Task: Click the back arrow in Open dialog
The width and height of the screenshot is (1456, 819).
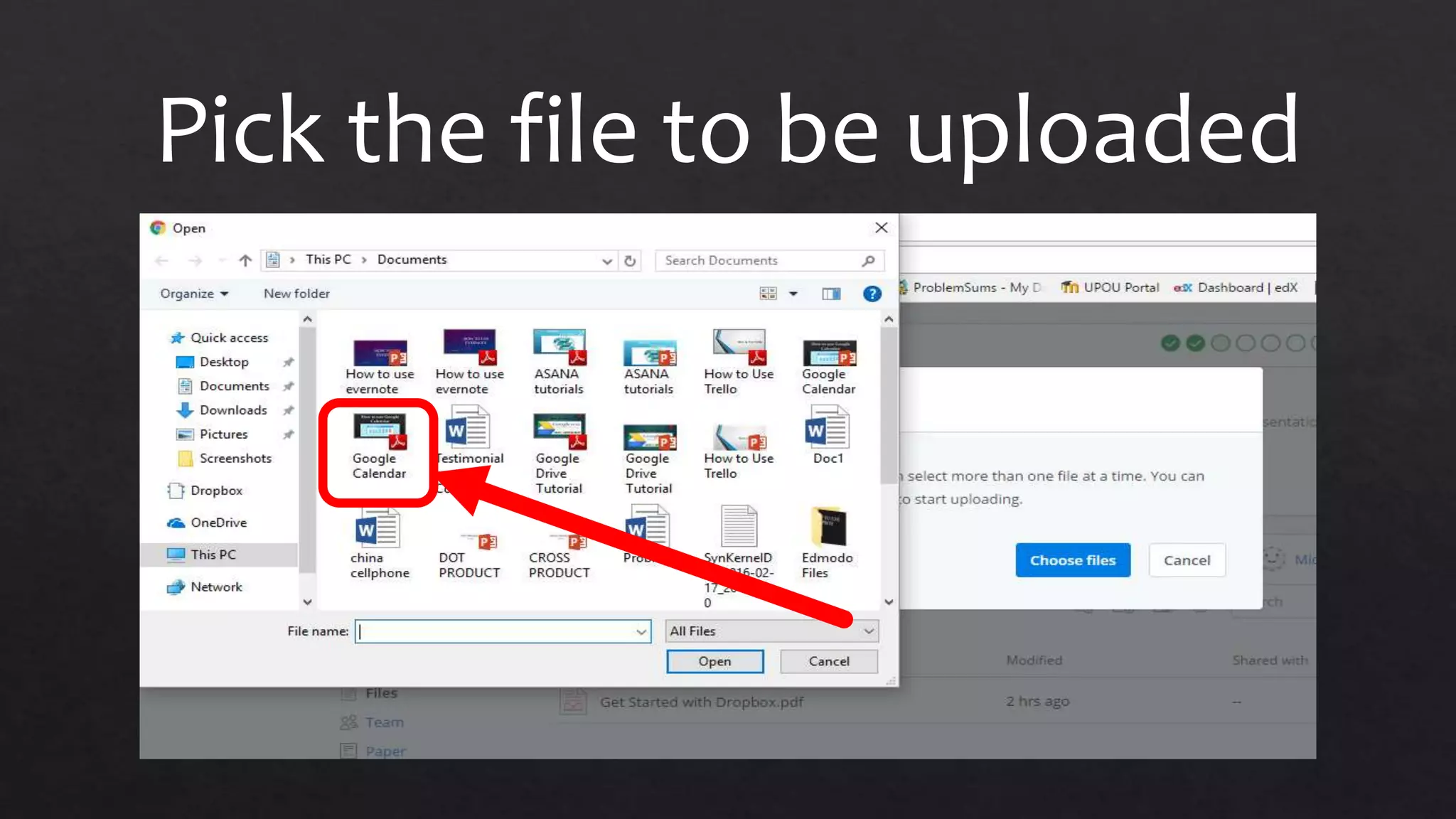Action: [x=161, y=261]
